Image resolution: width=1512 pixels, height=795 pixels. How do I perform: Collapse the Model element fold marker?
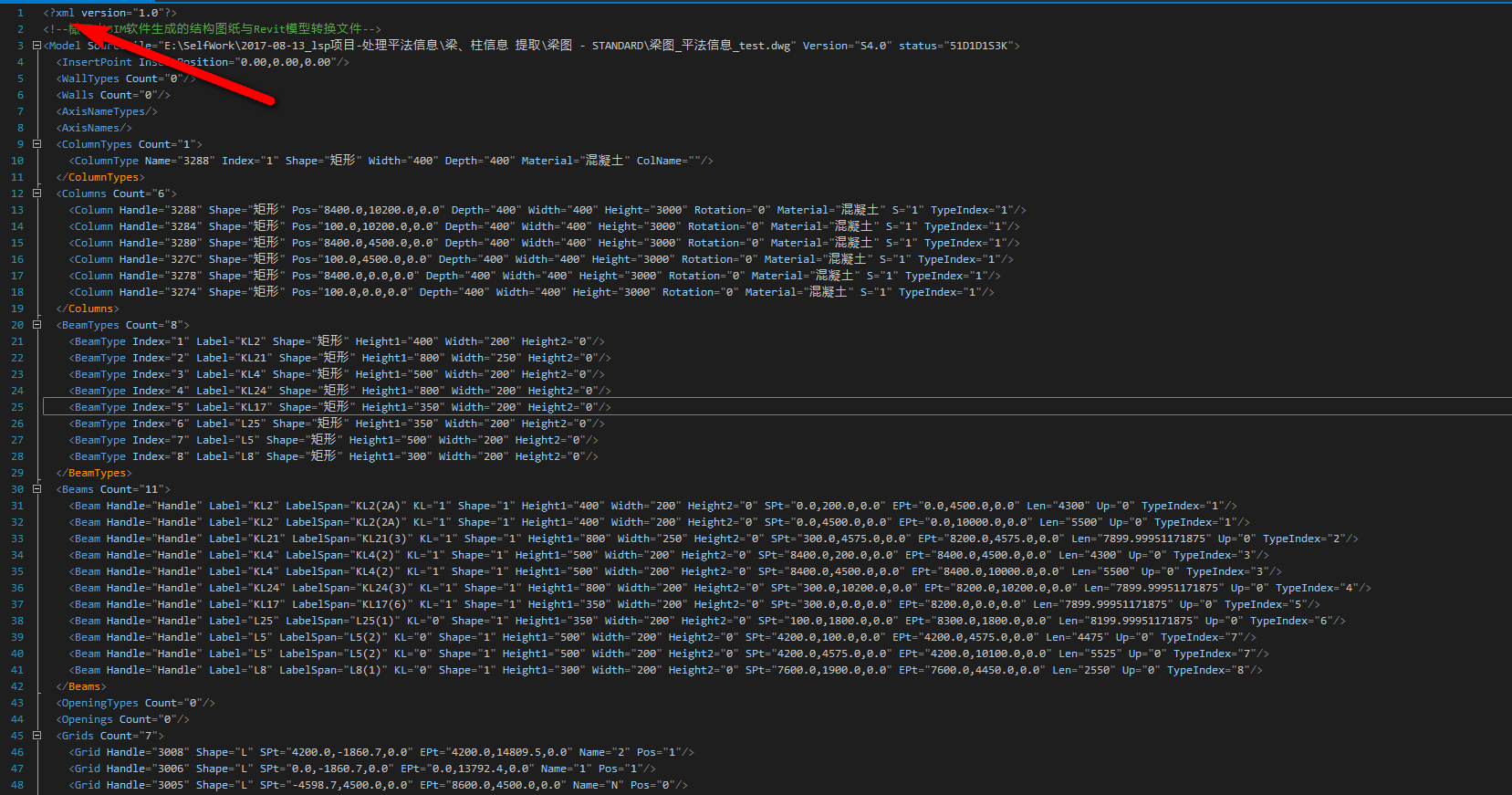tap(36, 46)
